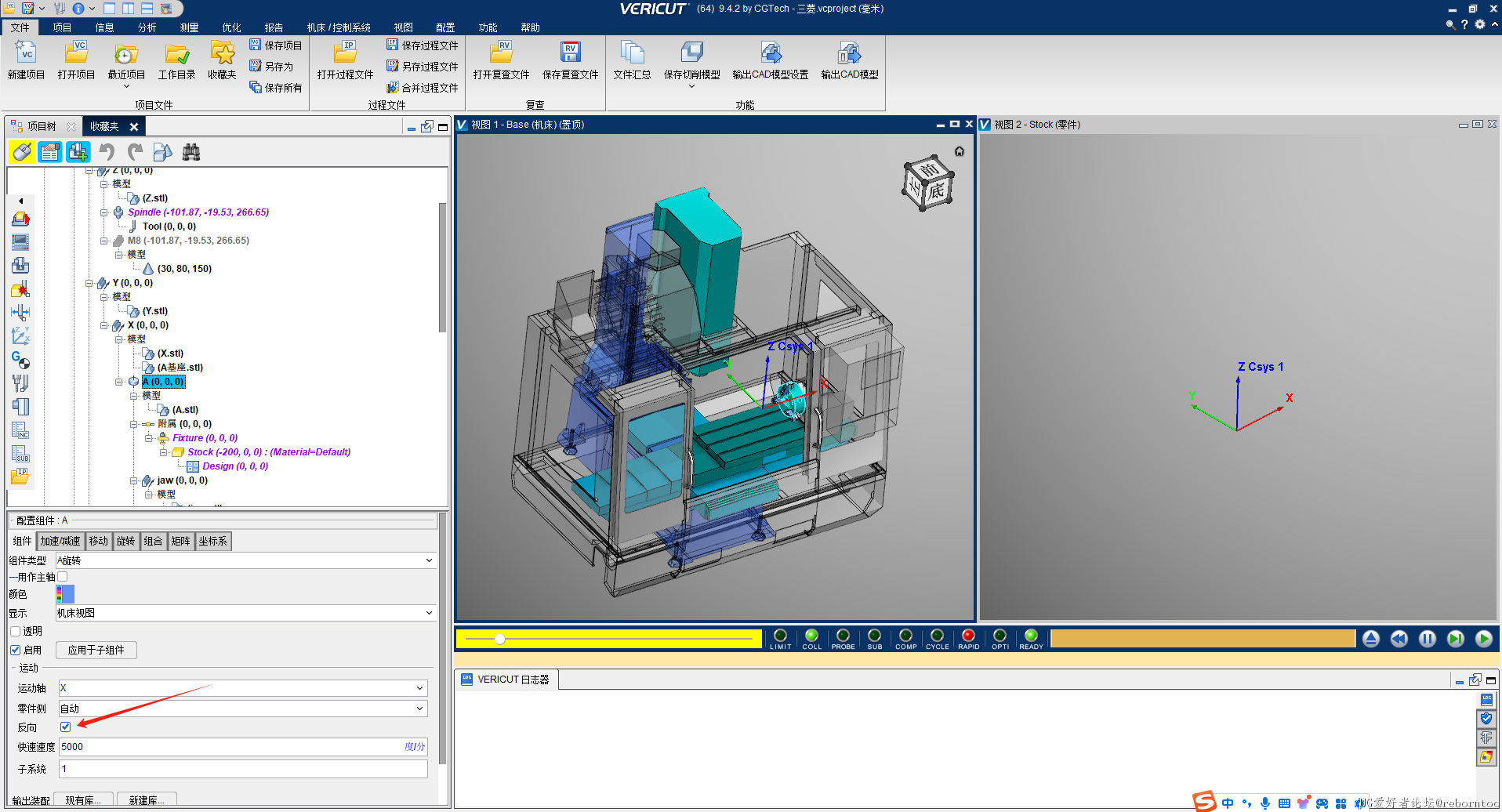Click the simulation speed slider handle
The image size is (1502, 812).
click(500, 640)
